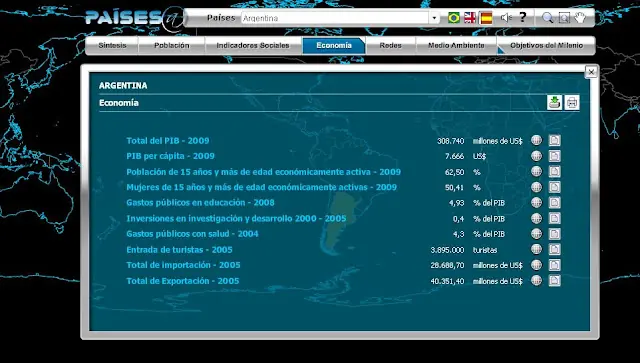The width and height of the screenshot is (640, 363).
Task: Open the Medio Ambiente tab
Action: (456, 45)
